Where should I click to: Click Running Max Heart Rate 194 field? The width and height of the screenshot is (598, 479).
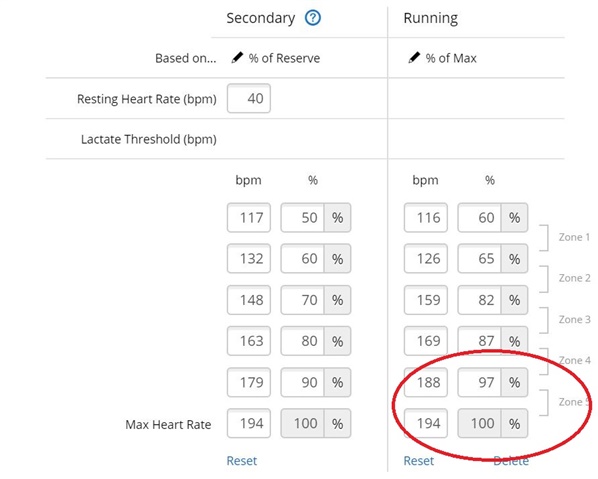[x=426, y=423]
